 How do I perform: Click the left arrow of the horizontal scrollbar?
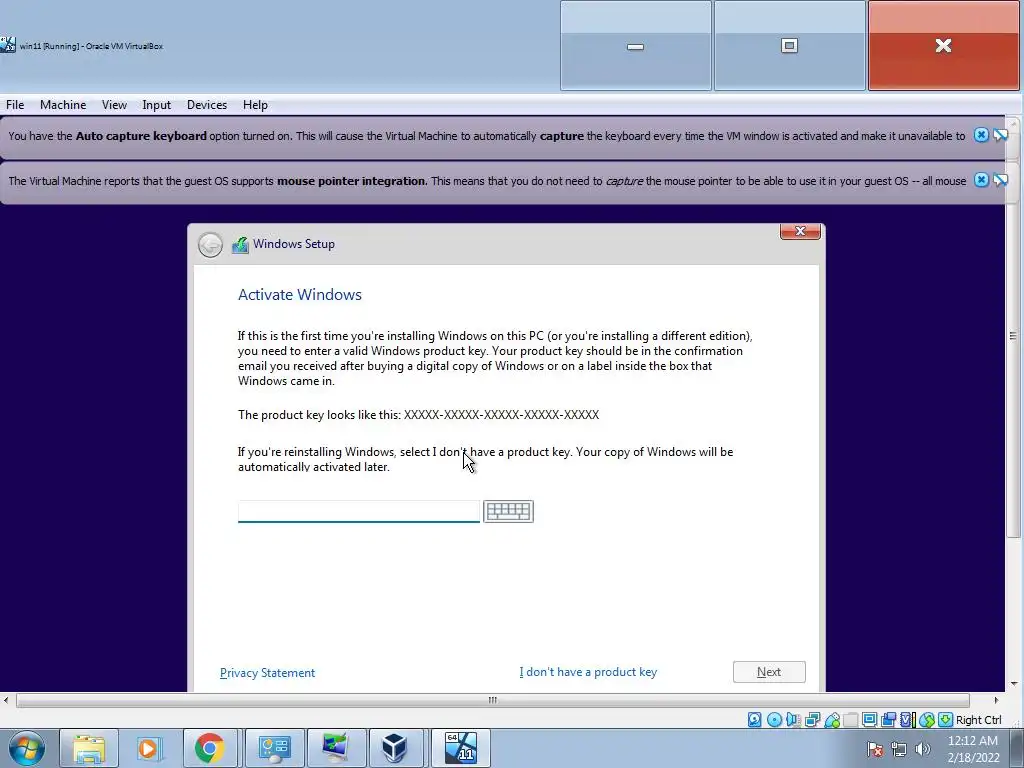(6, 700)
